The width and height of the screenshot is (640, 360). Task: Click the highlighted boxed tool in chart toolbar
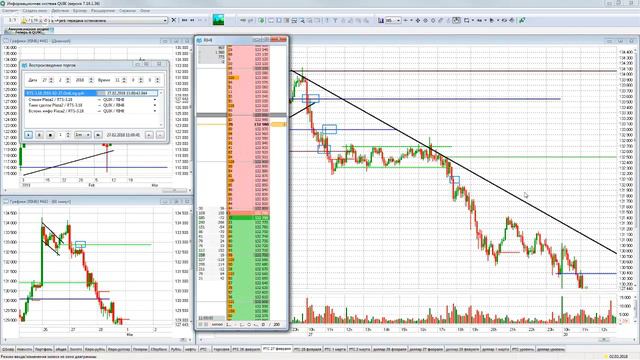point(457,20)
